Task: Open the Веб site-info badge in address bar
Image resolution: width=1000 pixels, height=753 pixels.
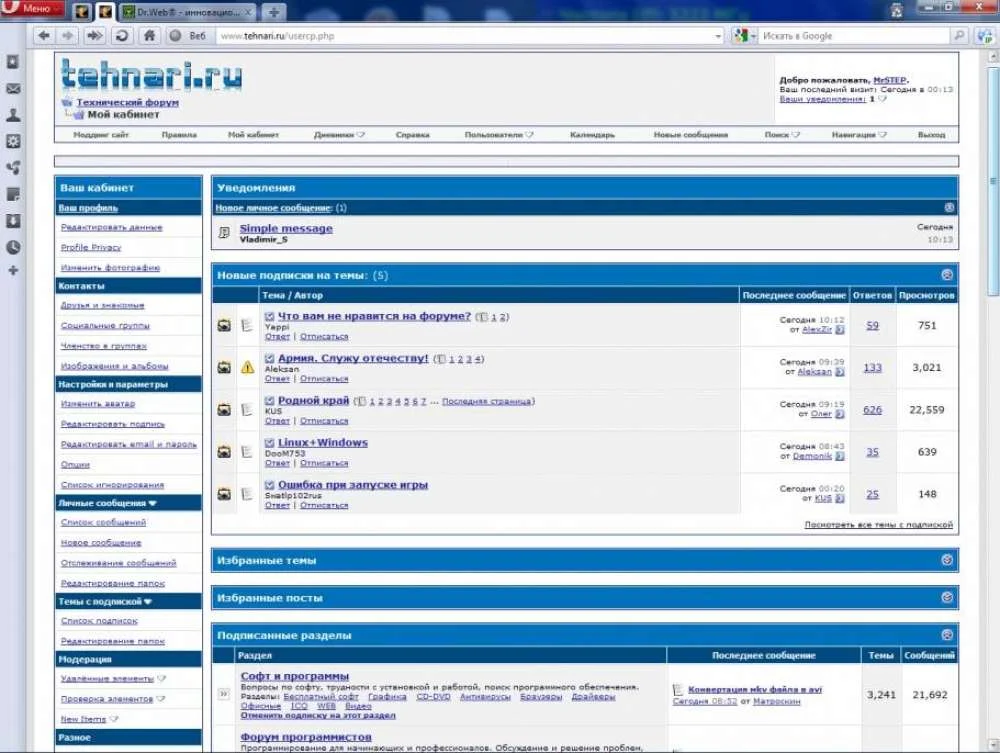Action: point(189,36)
